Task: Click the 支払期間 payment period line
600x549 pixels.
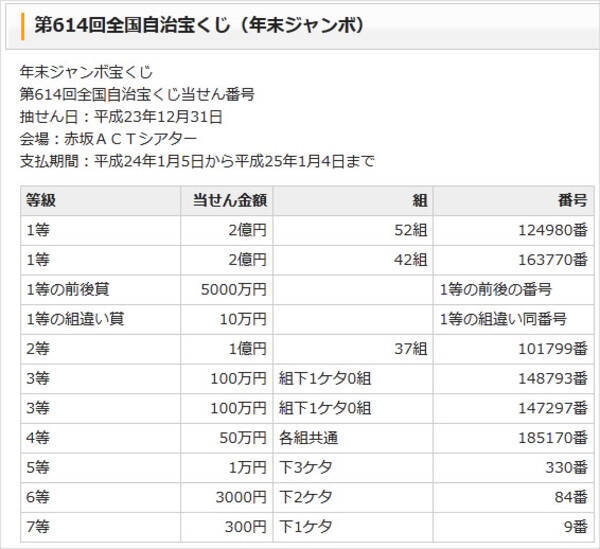Action: [x=197, y=160]
